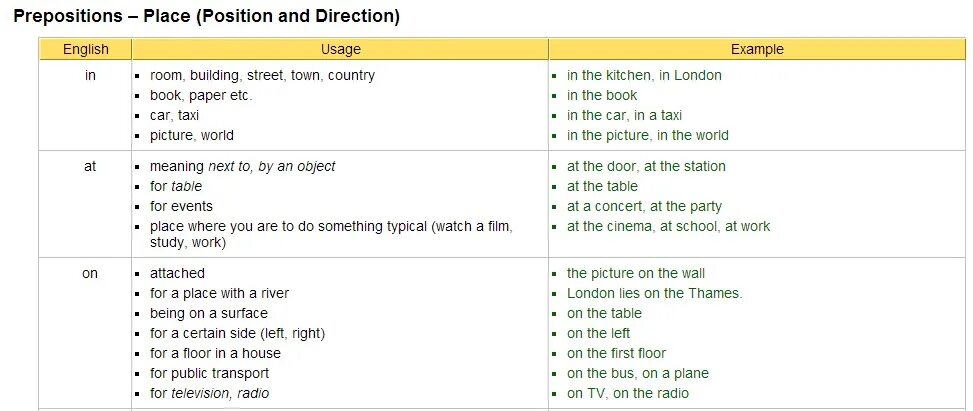Click the 'English' column header

(85, 49)
